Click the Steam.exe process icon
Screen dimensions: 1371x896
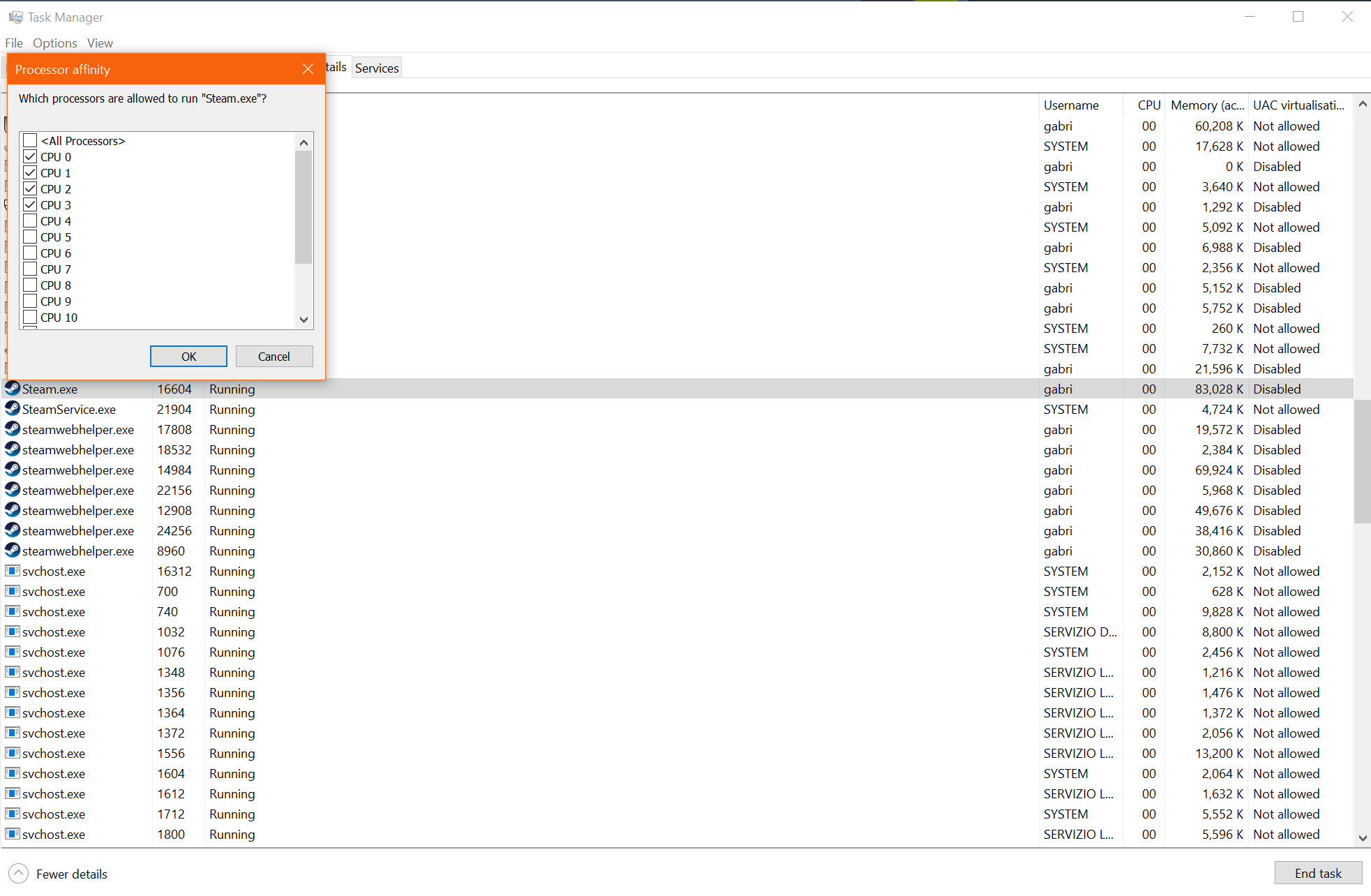click(x=12, y=389)
